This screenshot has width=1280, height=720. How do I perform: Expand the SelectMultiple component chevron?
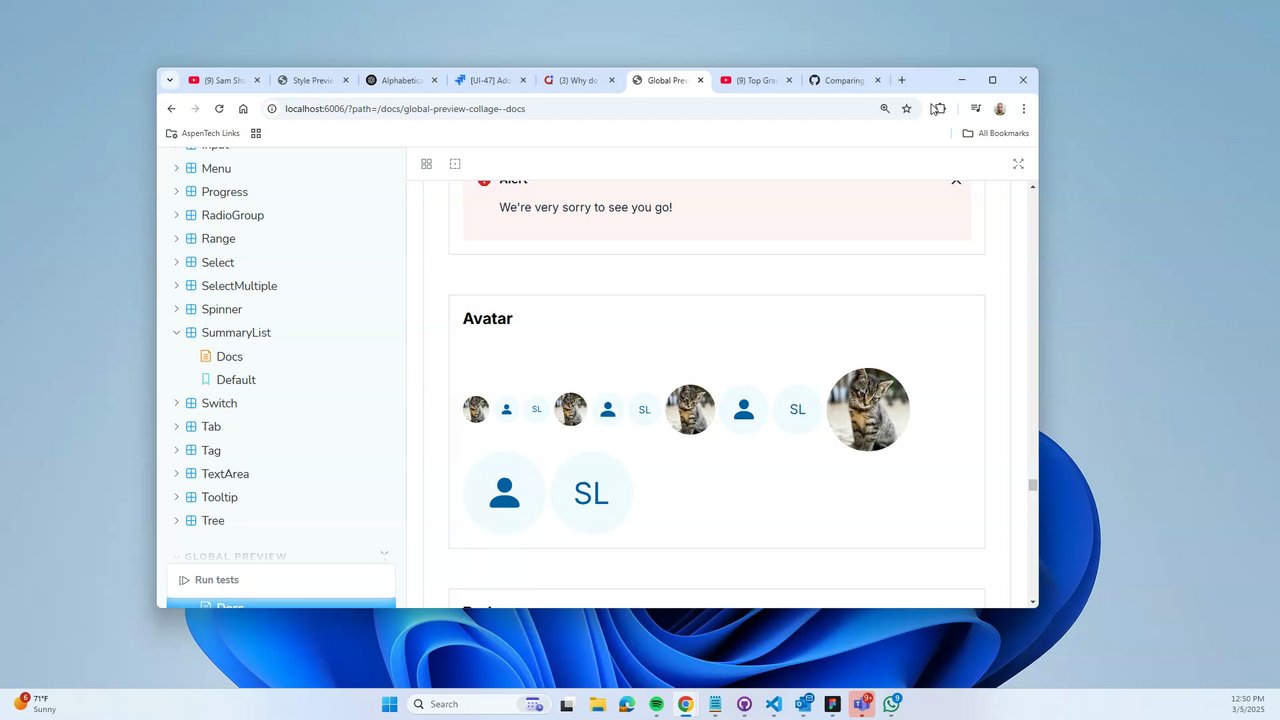pos(177,285)
